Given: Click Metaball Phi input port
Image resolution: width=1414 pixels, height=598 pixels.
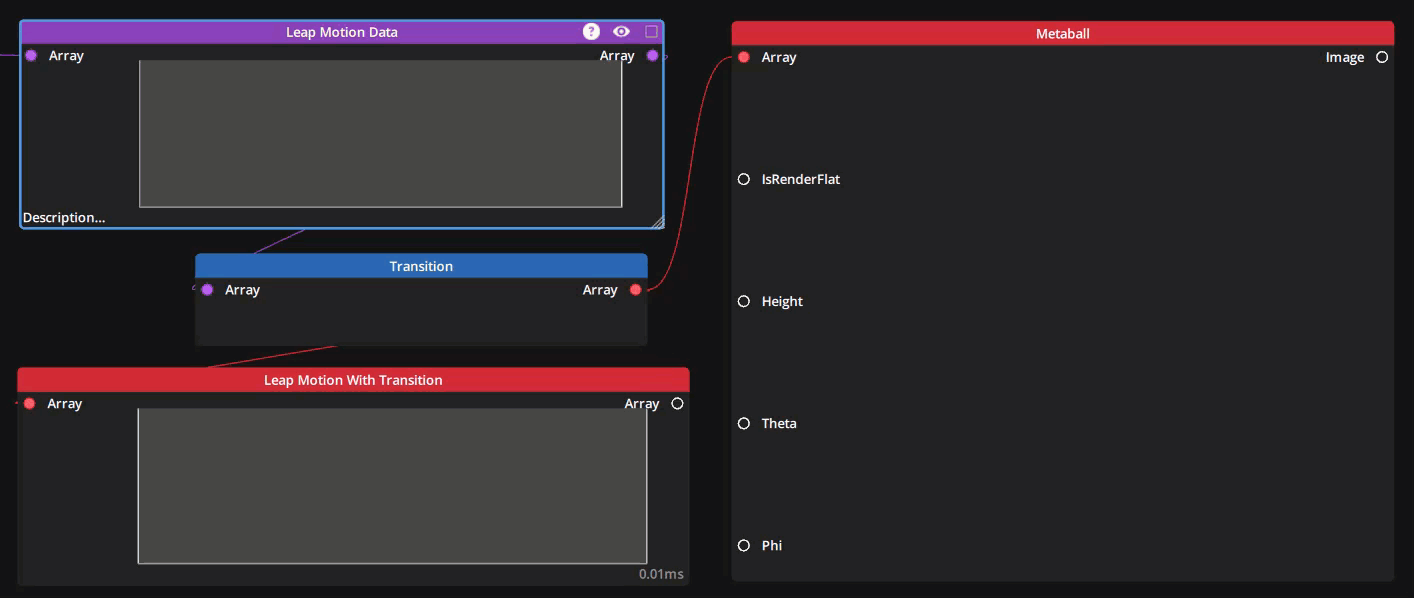Looking at the screenshot, I should coord(744,546).
